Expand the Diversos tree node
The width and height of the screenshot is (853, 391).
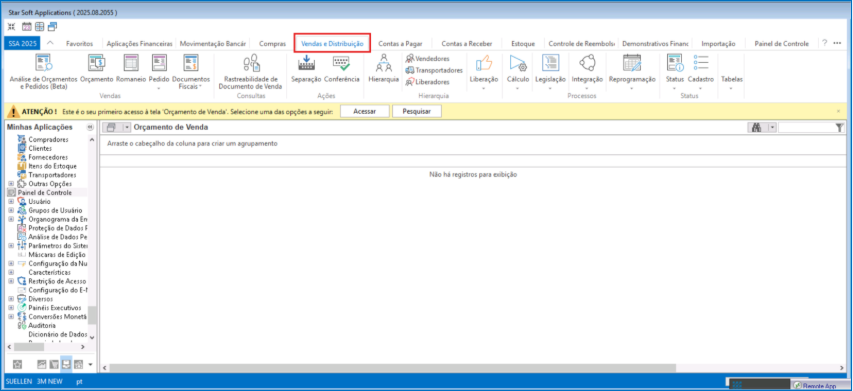click(11, 299)
